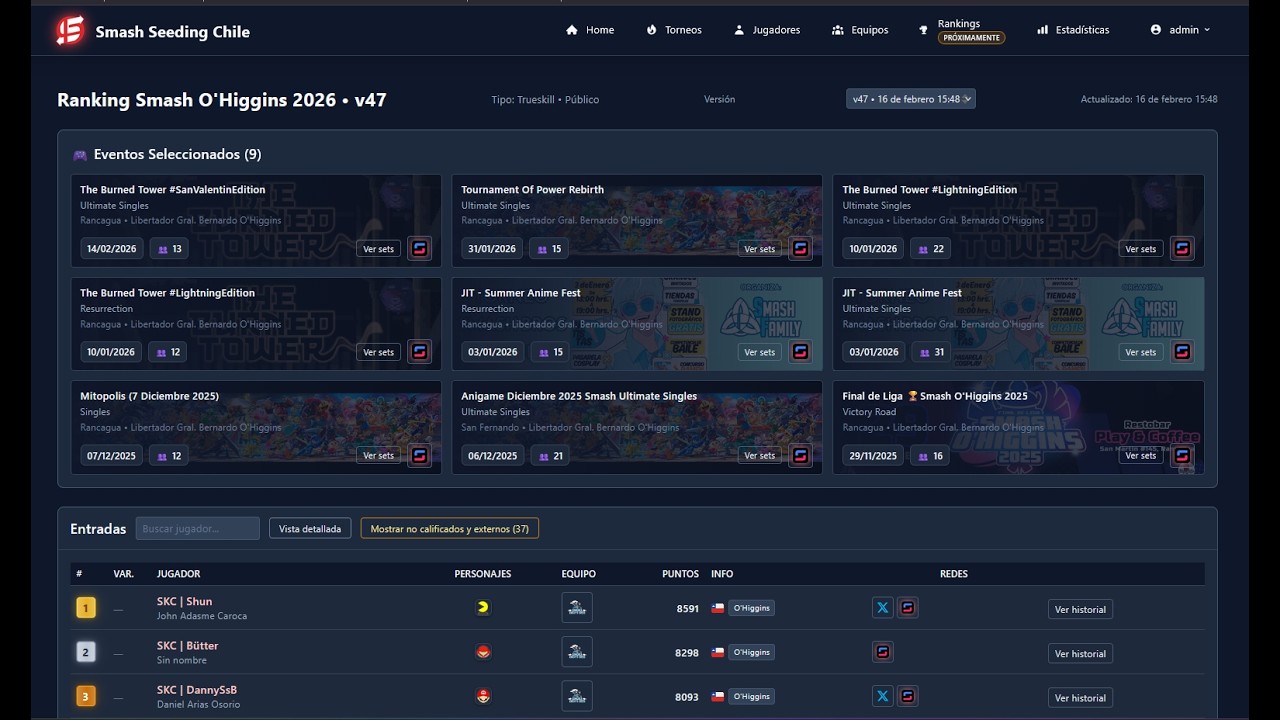Click Ver historial for SKC | Bütter

click(x=1080, y=653)
